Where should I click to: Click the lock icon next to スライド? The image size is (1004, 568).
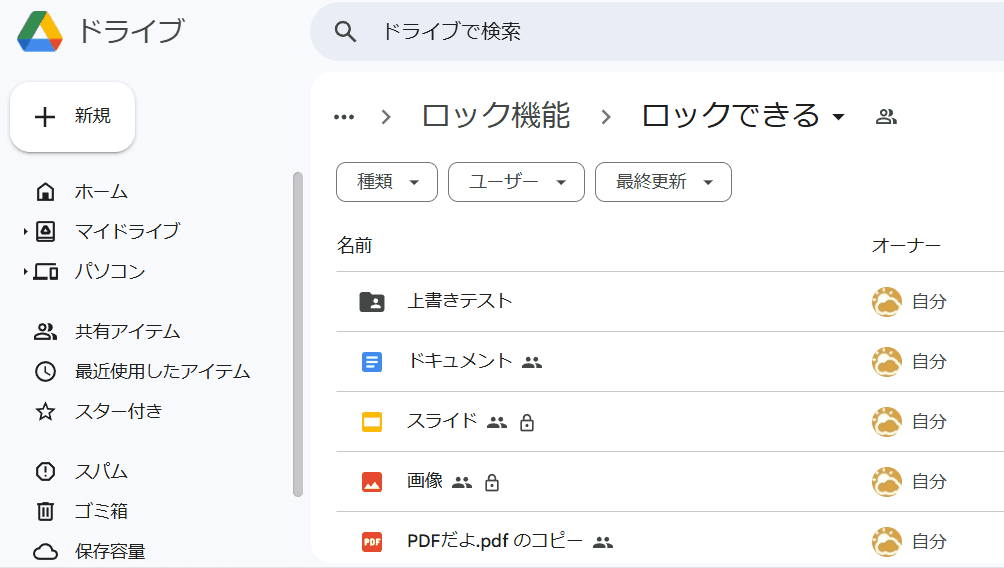coord(527,423)
